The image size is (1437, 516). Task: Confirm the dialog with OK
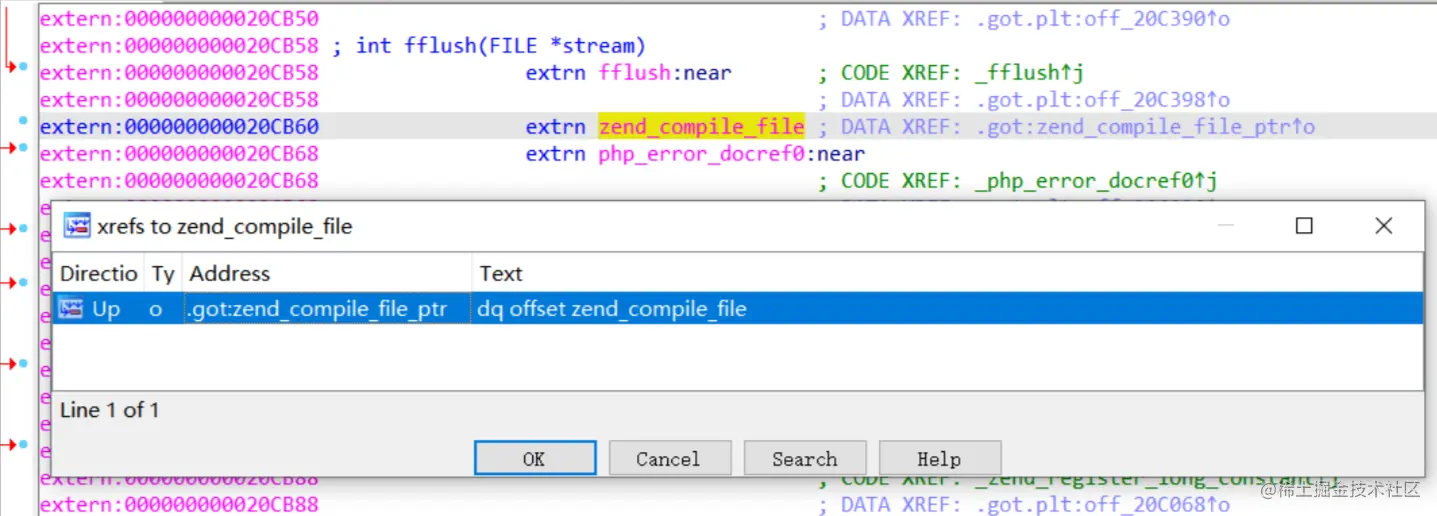[x=534, y=459]
